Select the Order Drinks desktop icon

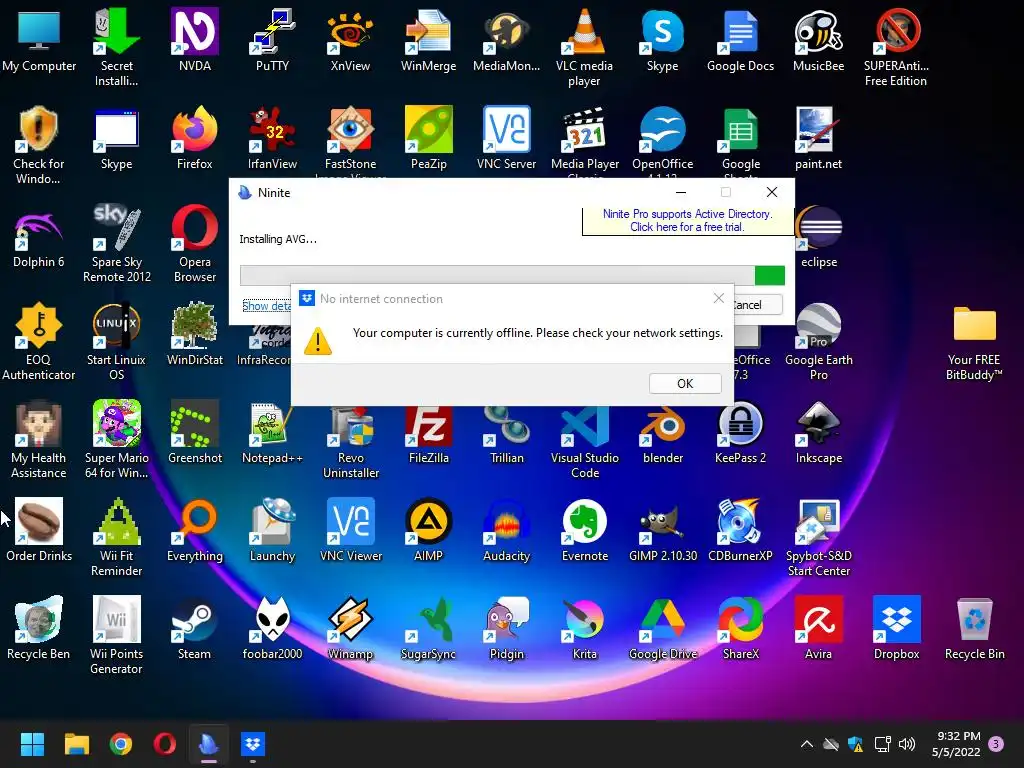pos(39,529)
